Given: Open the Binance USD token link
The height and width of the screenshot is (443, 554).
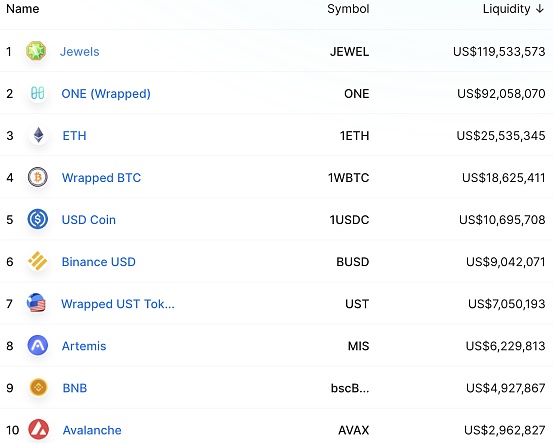Looking at the screenshot, I should pos(99,262).
